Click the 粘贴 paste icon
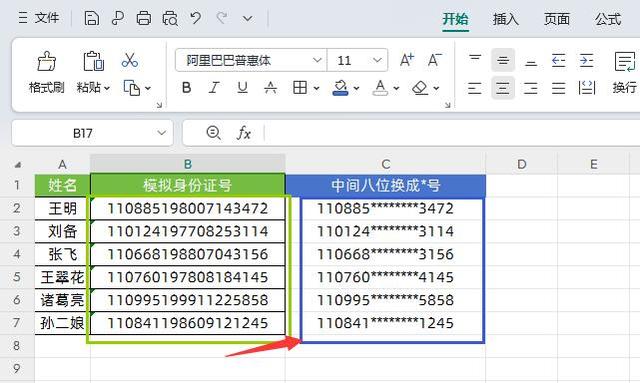 (x=93, y=61)
